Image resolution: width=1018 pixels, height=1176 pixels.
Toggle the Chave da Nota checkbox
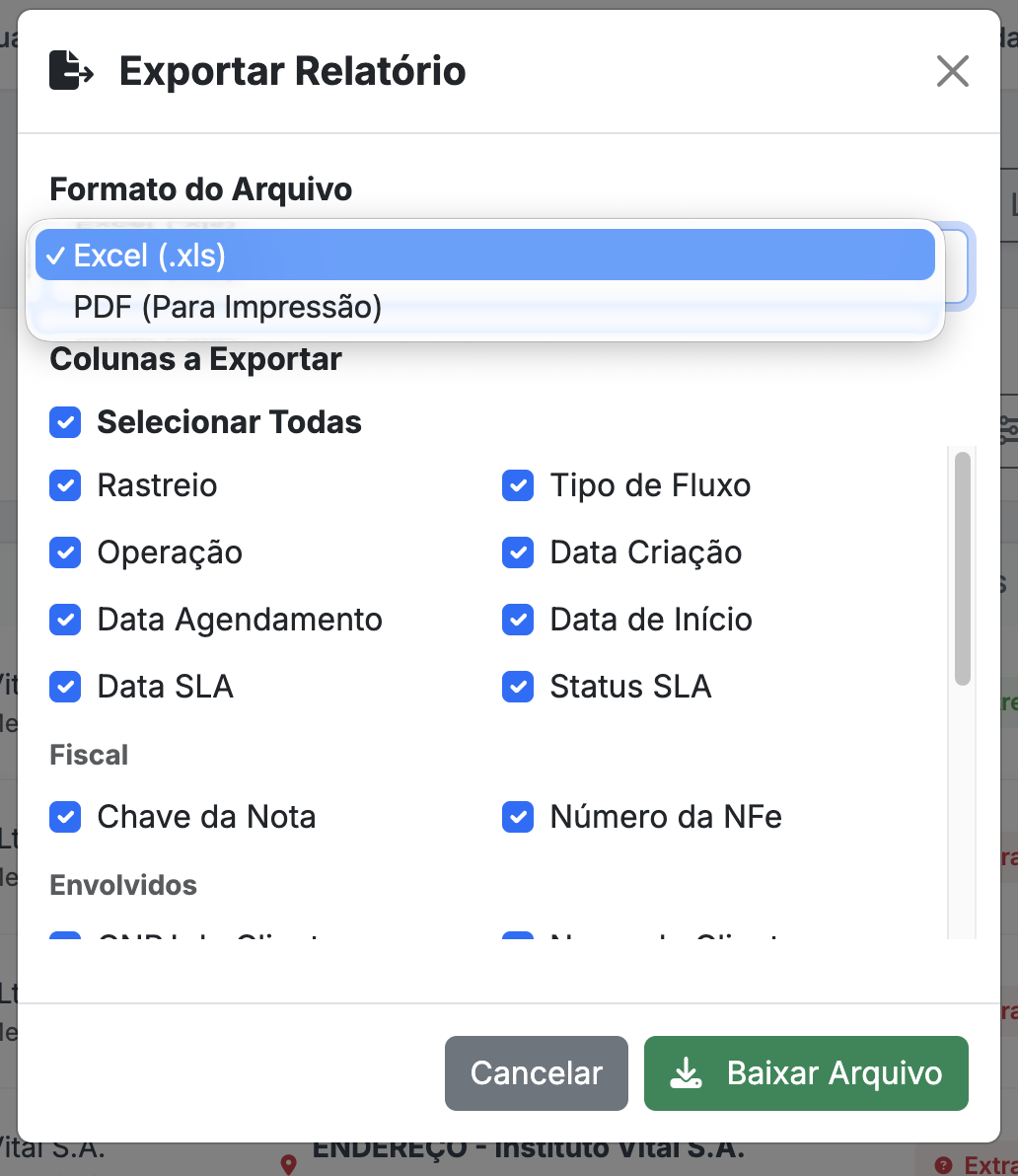coord(65,817)
